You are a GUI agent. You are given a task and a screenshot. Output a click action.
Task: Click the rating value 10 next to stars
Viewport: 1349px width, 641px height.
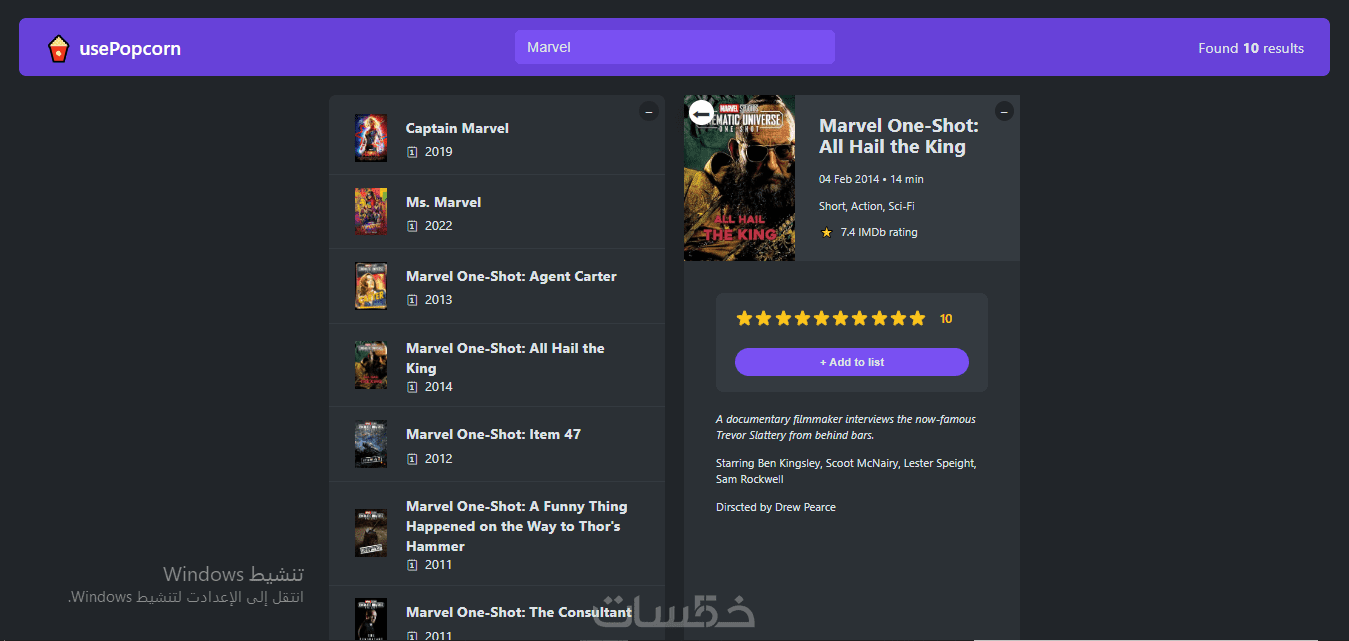(x=946, y=319)
